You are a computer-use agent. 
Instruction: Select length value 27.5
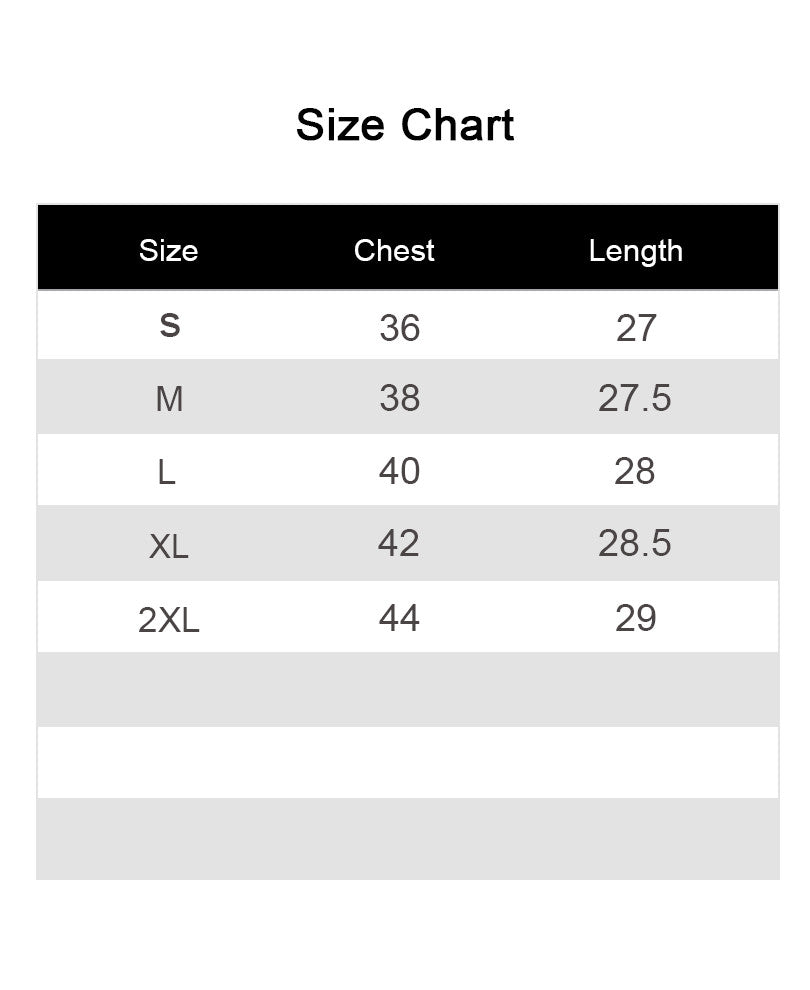[635, 398]
